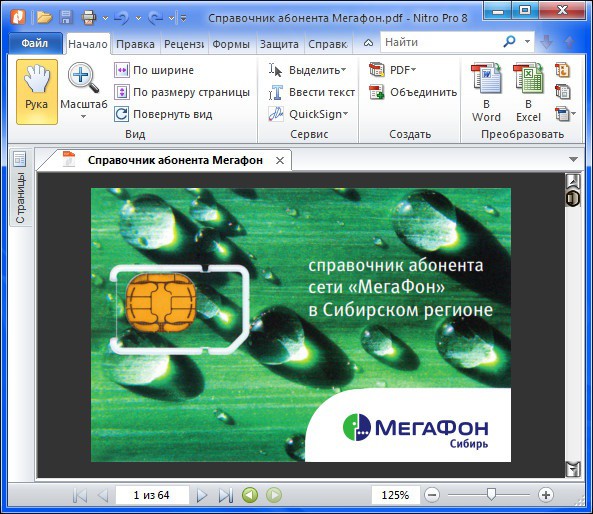Redo action in quick access toolbar
This screenshot has height=514, width=593.
155,18
